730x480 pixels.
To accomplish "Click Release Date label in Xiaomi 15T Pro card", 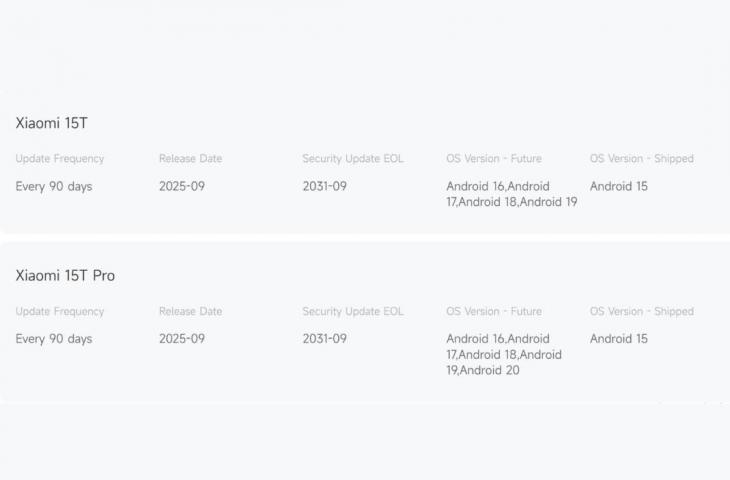I will click(190, 312).
